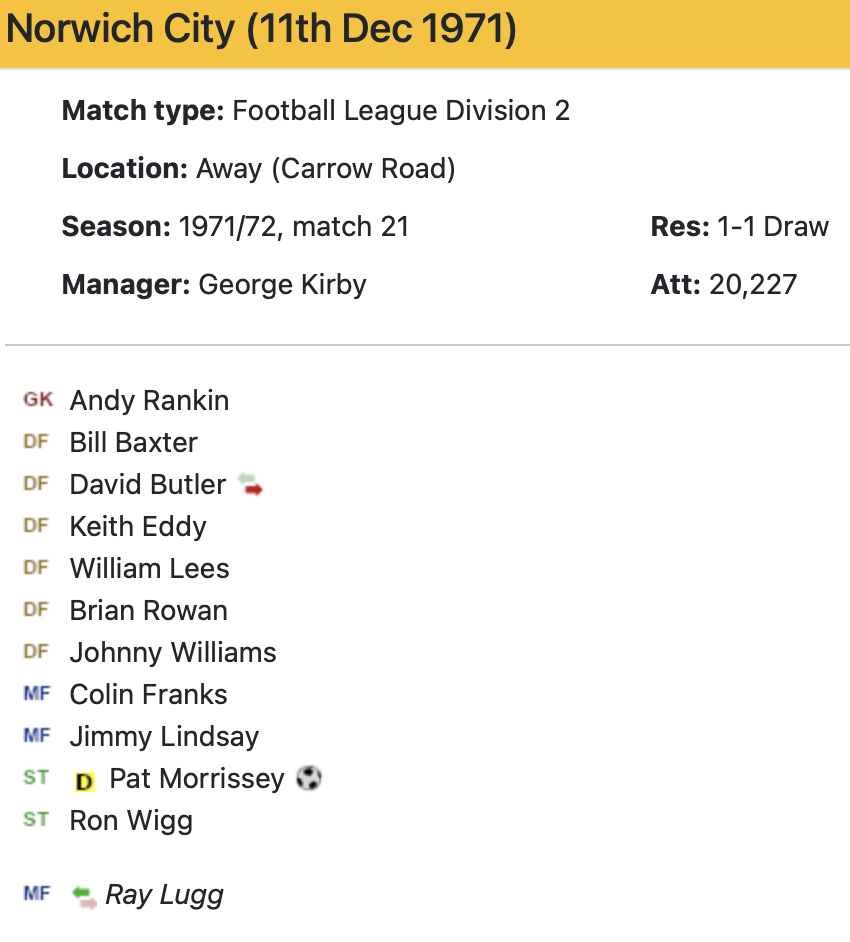Screen dimensions: 850x942
Task: Select player Jimmy Lindsay
Action: pos(164,737)
